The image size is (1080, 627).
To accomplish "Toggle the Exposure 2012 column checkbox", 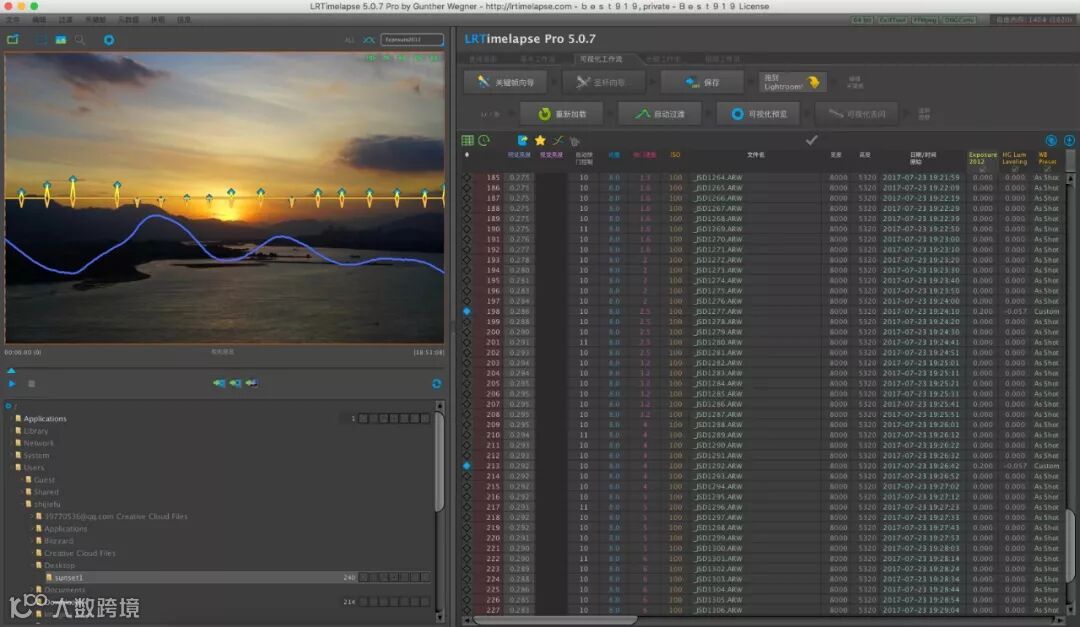I will [x=982, y=168].
